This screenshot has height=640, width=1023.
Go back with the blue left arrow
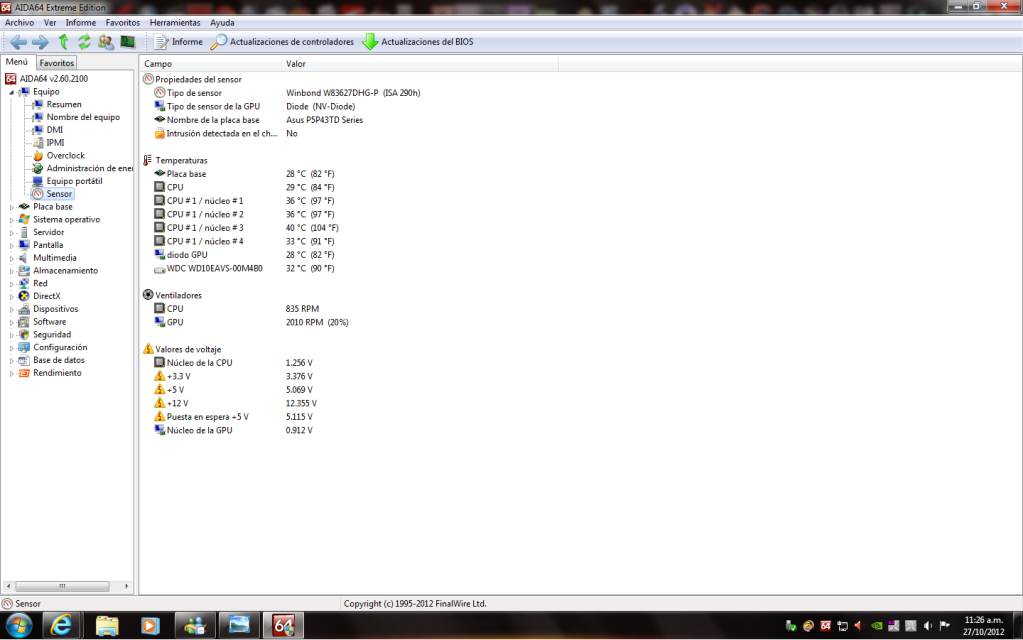point(18,42)
